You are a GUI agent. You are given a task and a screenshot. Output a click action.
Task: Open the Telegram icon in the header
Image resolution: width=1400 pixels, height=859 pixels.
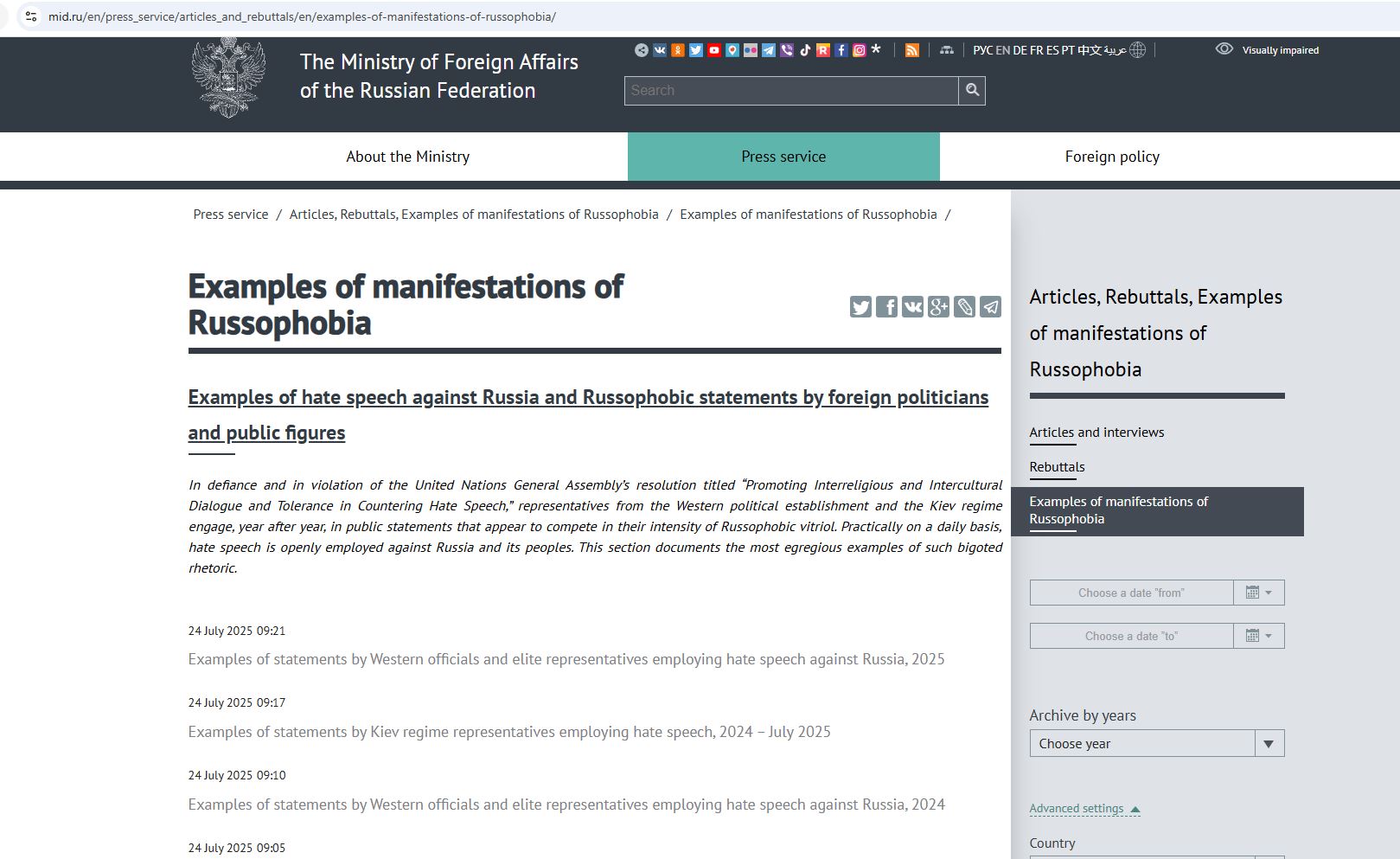click(769, 50)
